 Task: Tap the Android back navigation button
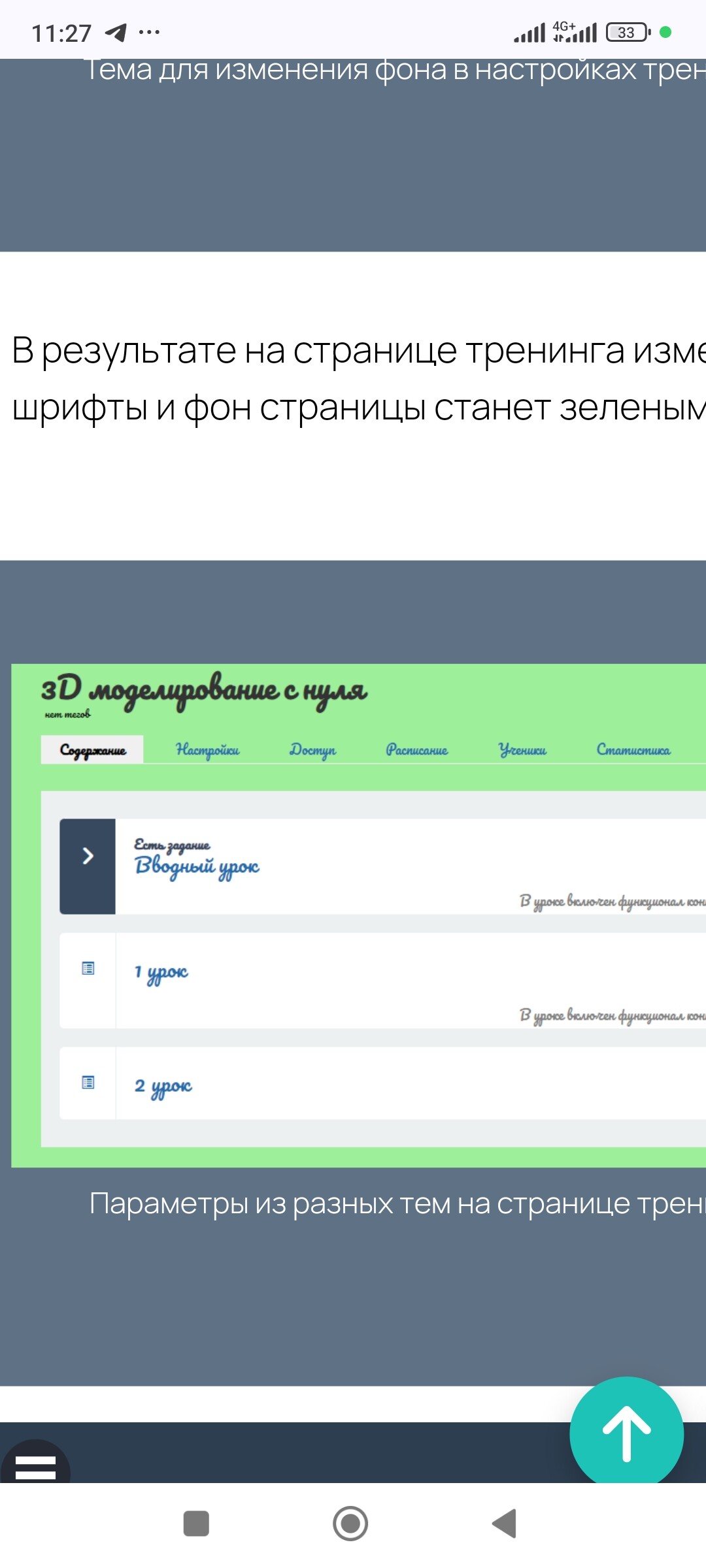[504, 1524]
